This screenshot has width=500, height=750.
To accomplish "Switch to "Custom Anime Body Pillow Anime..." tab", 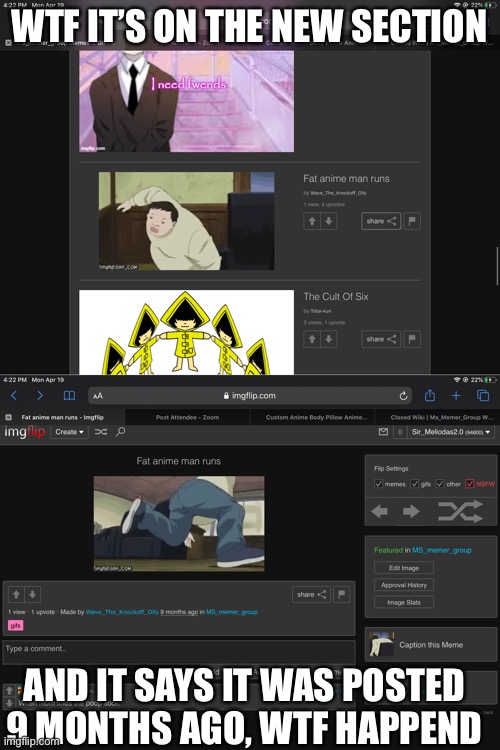I will (x=317, y=417).
